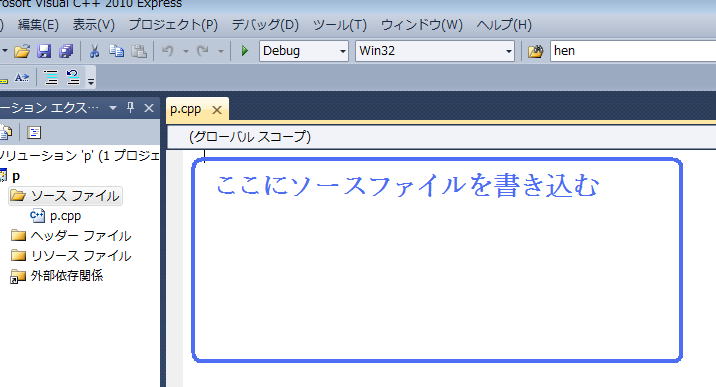The image size is (716, 387).
Task: Open the Debug configuration dropdown
Action: pos(304,51)
